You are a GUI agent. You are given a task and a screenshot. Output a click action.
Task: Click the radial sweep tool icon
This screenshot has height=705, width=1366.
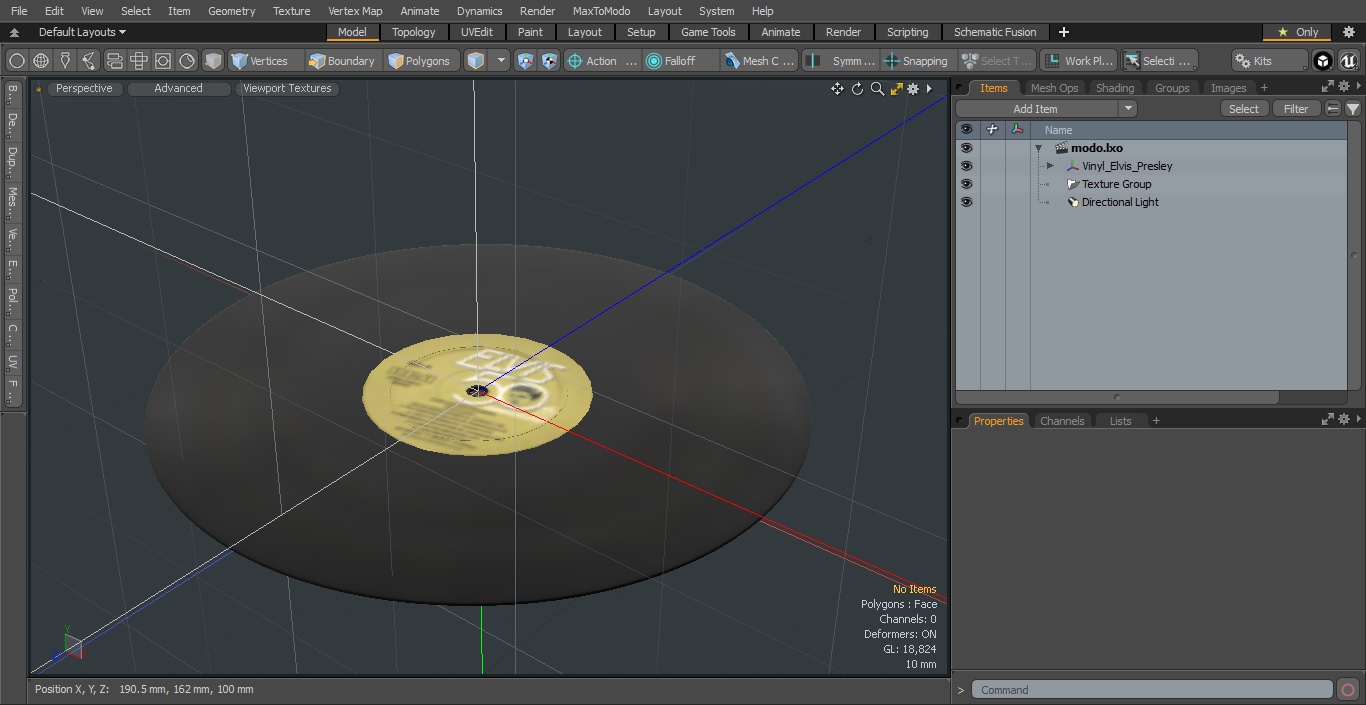tap(187, 61)
